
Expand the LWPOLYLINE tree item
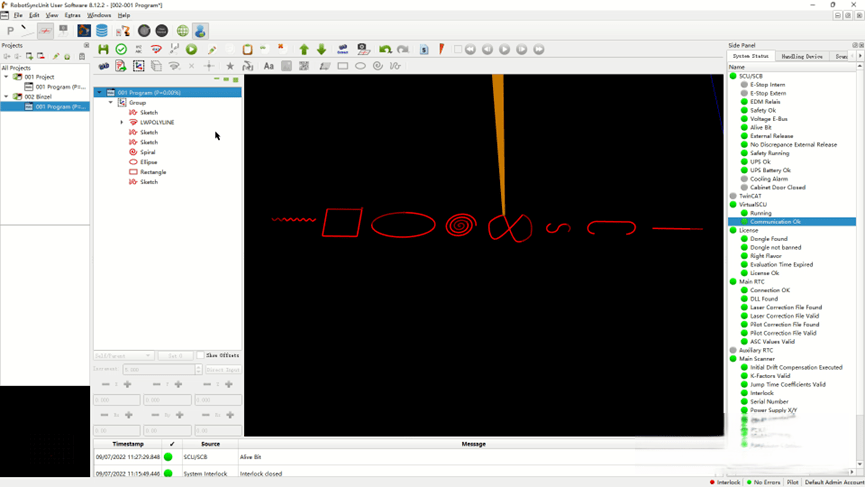point(122,122)
